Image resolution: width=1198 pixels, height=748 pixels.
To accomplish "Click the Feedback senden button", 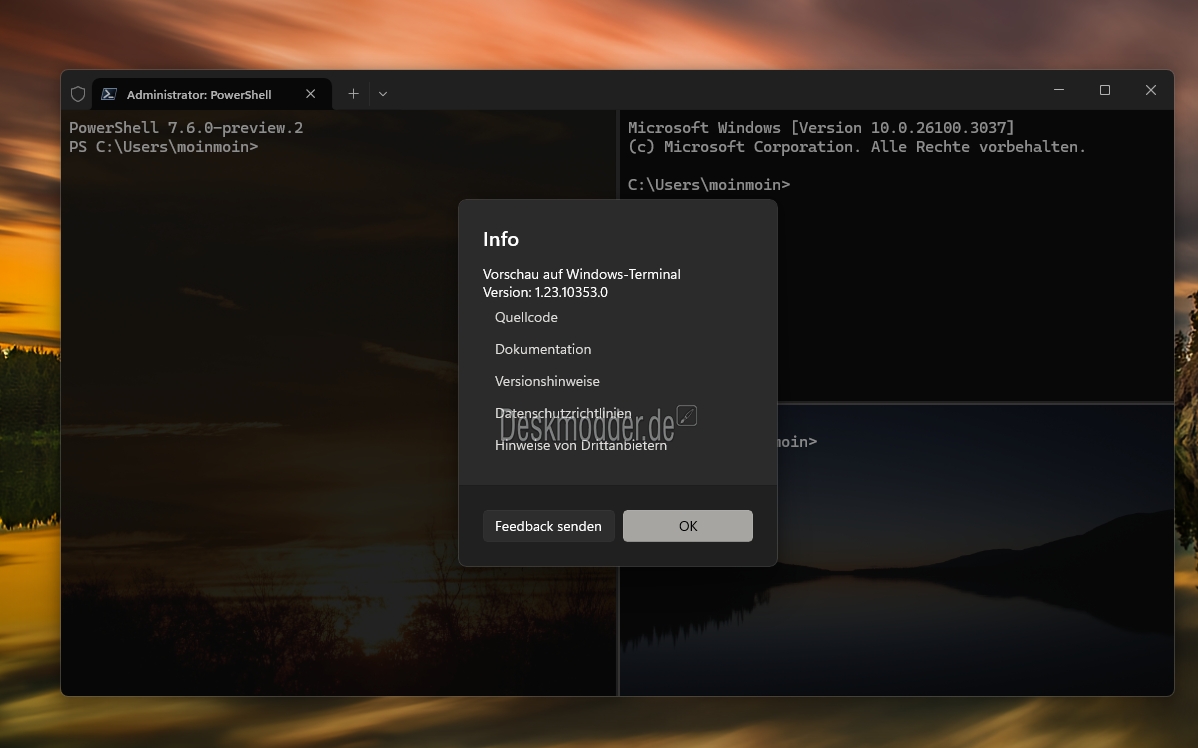I will point(549,526).
